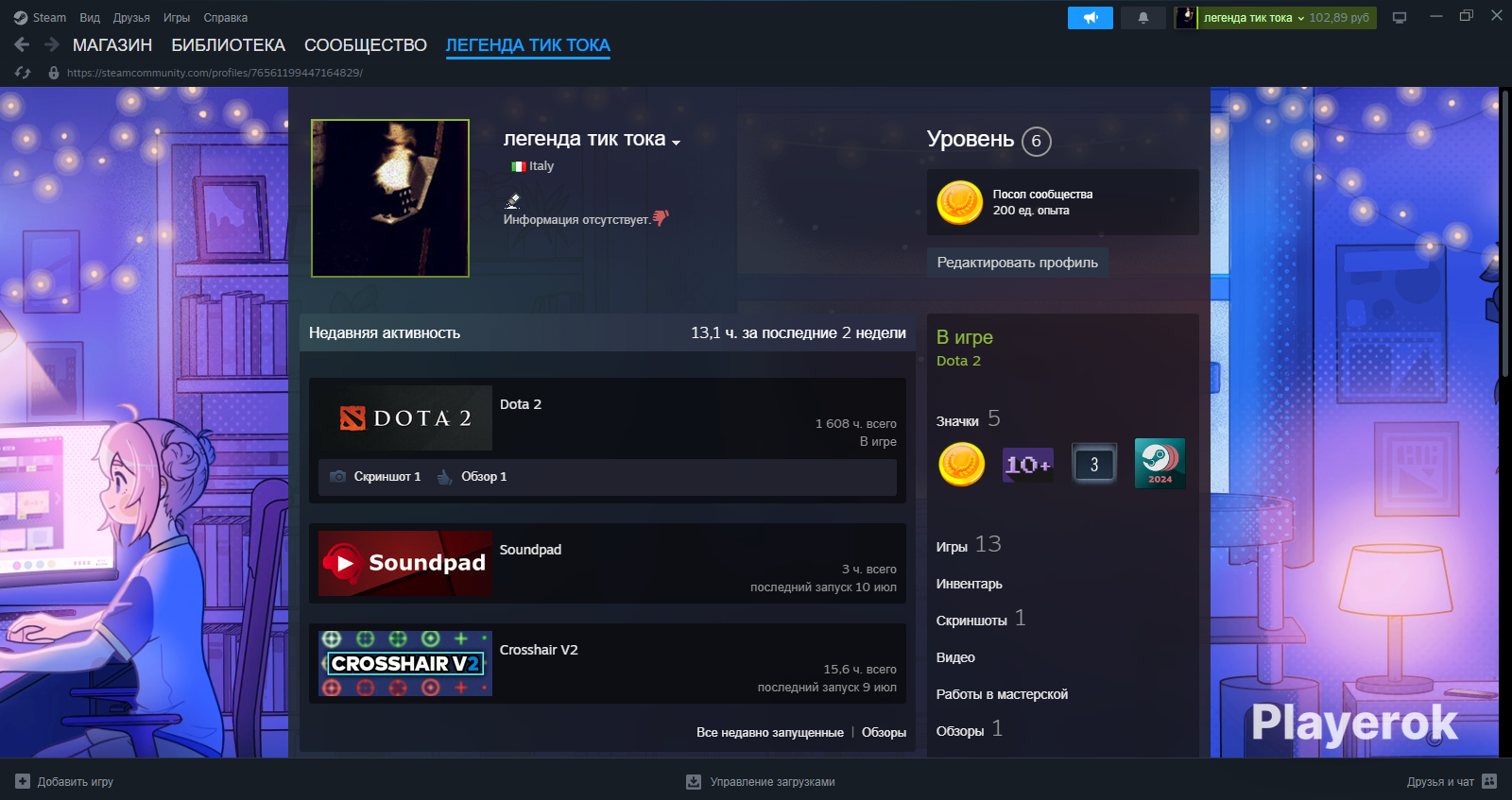The width and height of the screenshot is (1512, 800).
Task: Open the Crosshair V2 thumbnail
Action: (405, 664)
